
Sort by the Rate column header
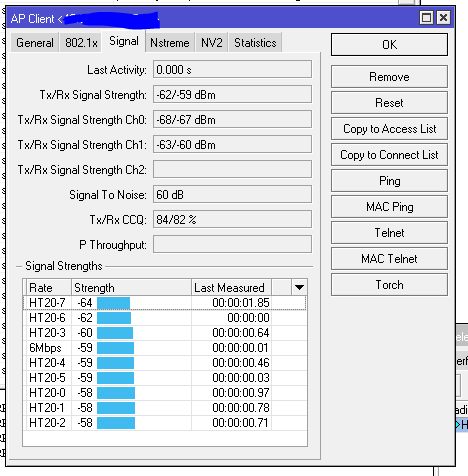[x=49, y=287]
